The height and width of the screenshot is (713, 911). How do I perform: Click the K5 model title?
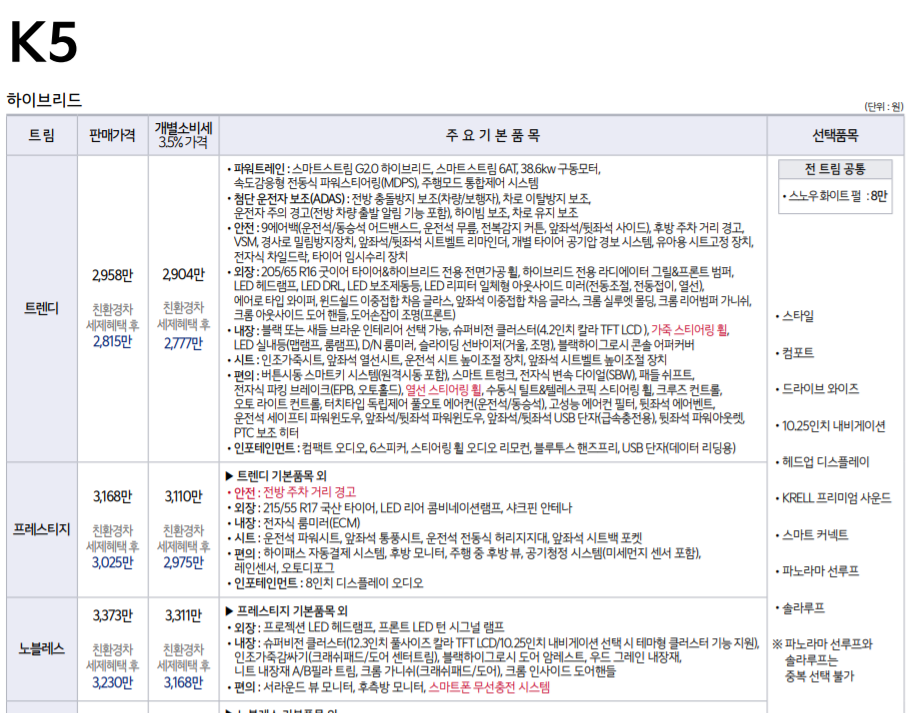[x=44, y=42]
